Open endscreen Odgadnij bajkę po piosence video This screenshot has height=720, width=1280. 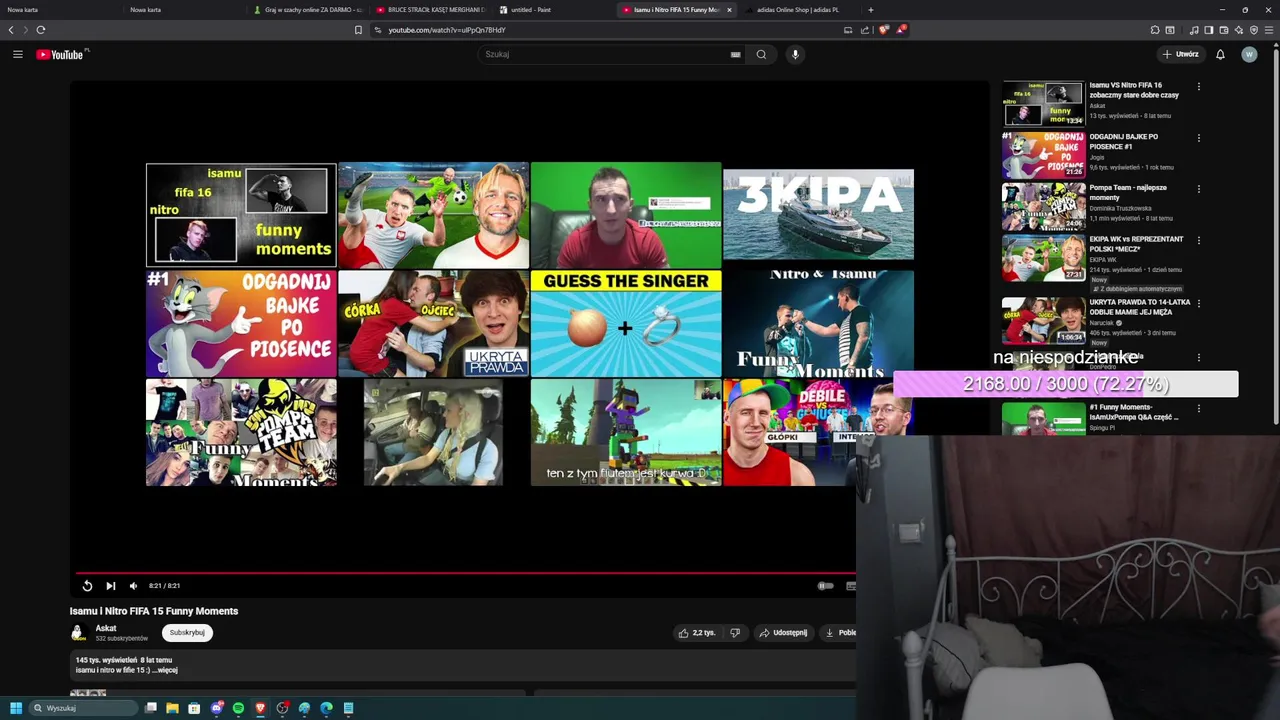241,323
